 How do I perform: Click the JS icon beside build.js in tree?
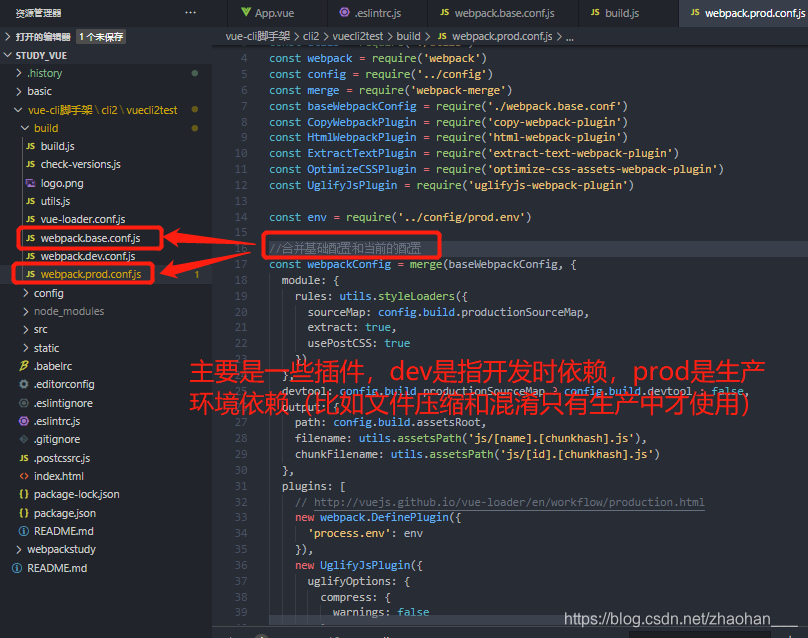[30, 146]
